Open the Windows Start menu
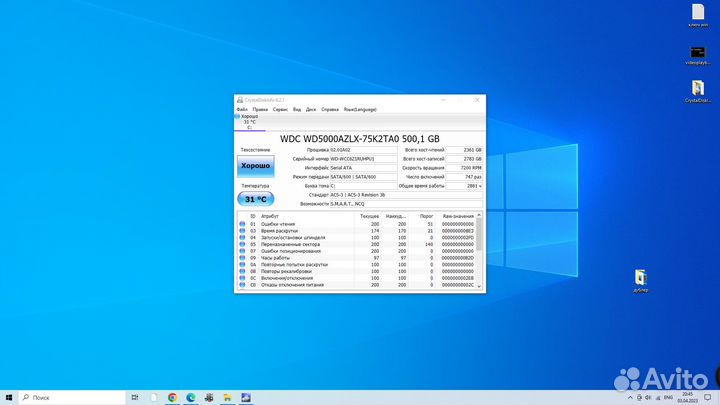 9,397
